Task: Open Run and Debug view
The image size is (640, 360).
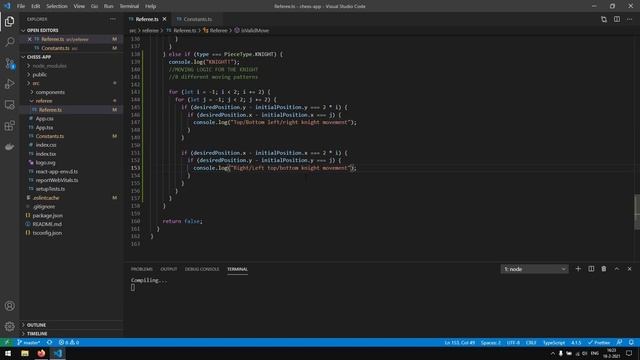Action: pos(9,84)
